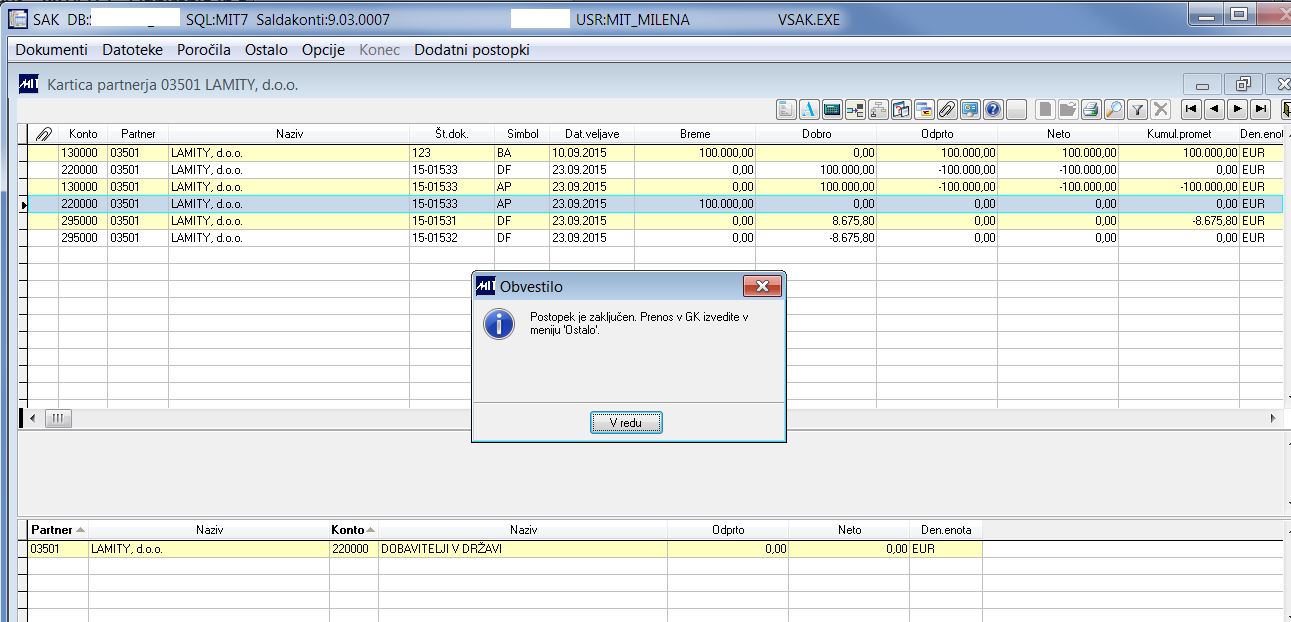Click horizontal scrollbar right arrow
Screen dimensions: 1291x622
(1273, 418)
